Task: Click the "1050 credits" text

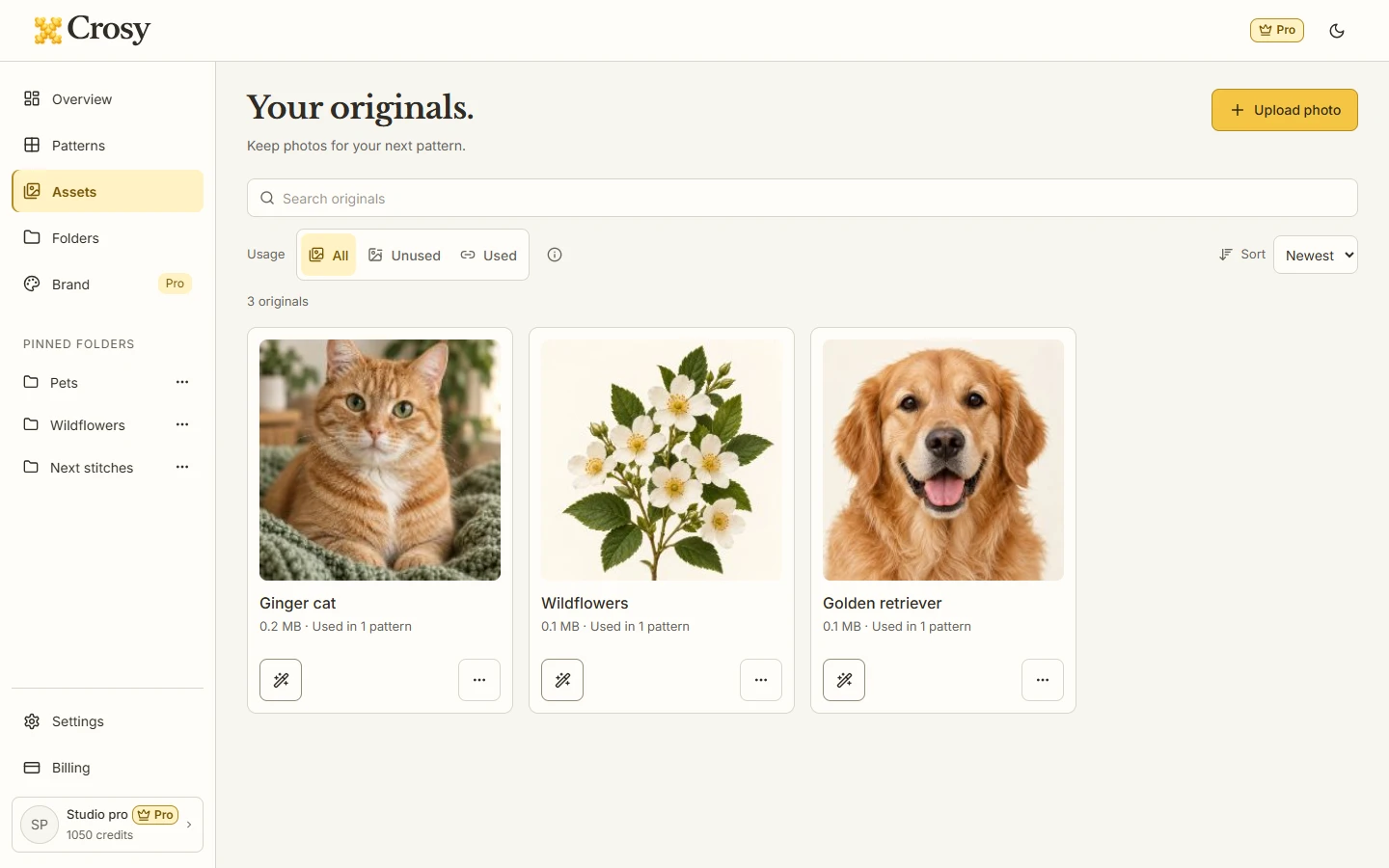Action: click(100, 835)
